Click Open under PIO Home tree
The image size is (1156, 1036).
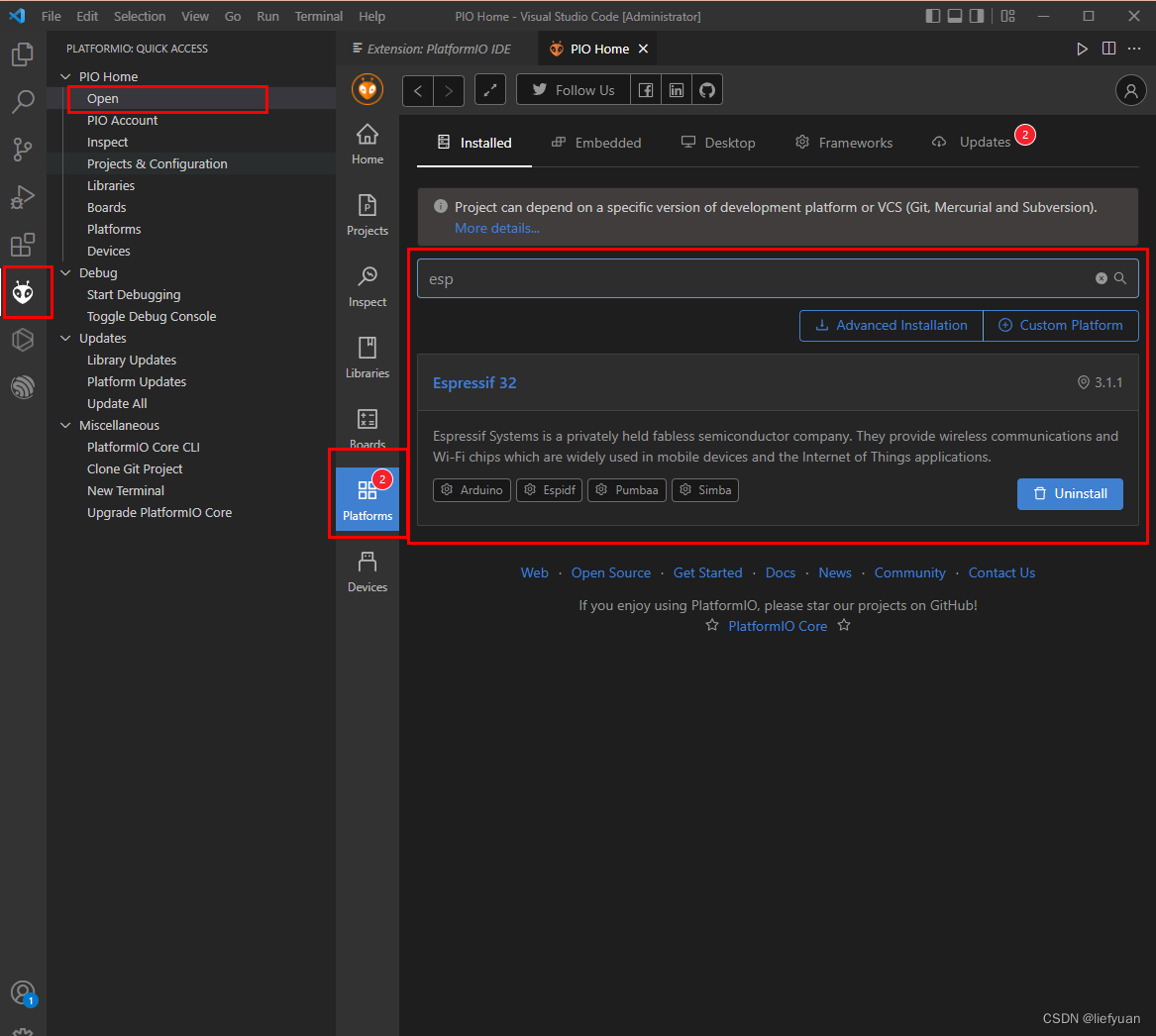[102, 99]
